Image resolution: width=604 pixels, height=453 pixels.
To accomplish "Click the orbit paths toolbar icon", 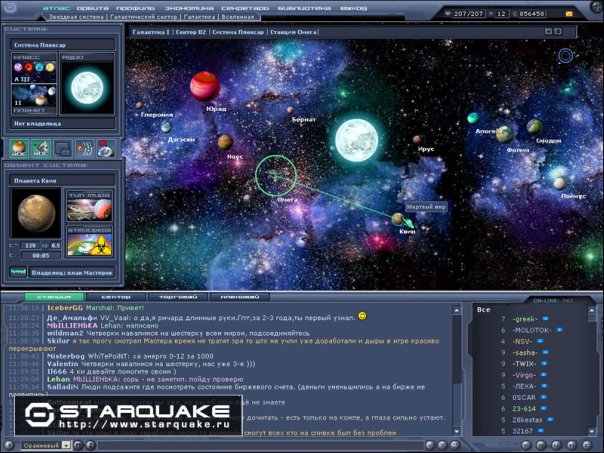I will [x=84, y=148].
